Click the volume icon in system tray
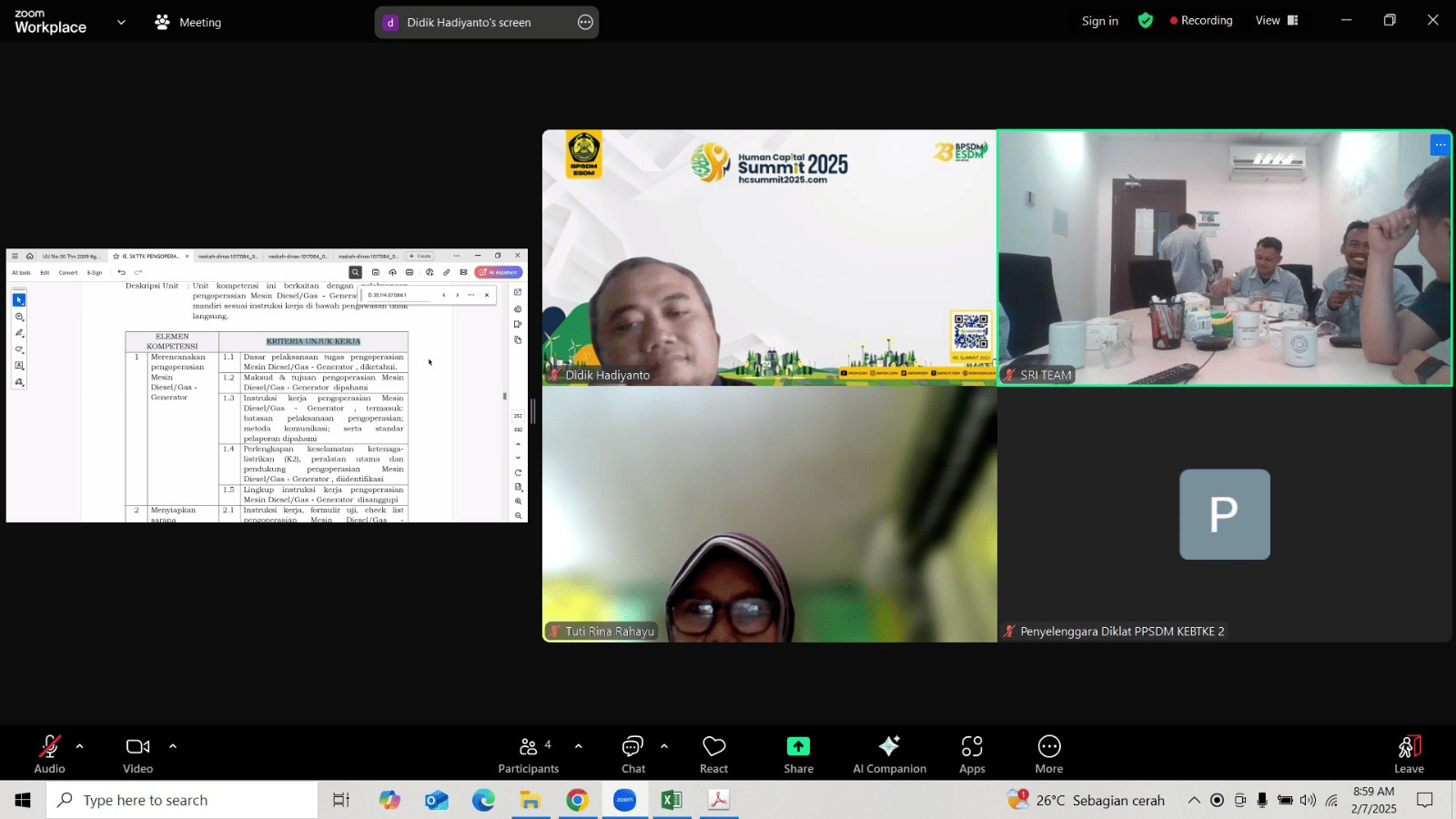The height and width of the screenshot is (819, 1456). pyautogui.click(x=1308, y=800)
